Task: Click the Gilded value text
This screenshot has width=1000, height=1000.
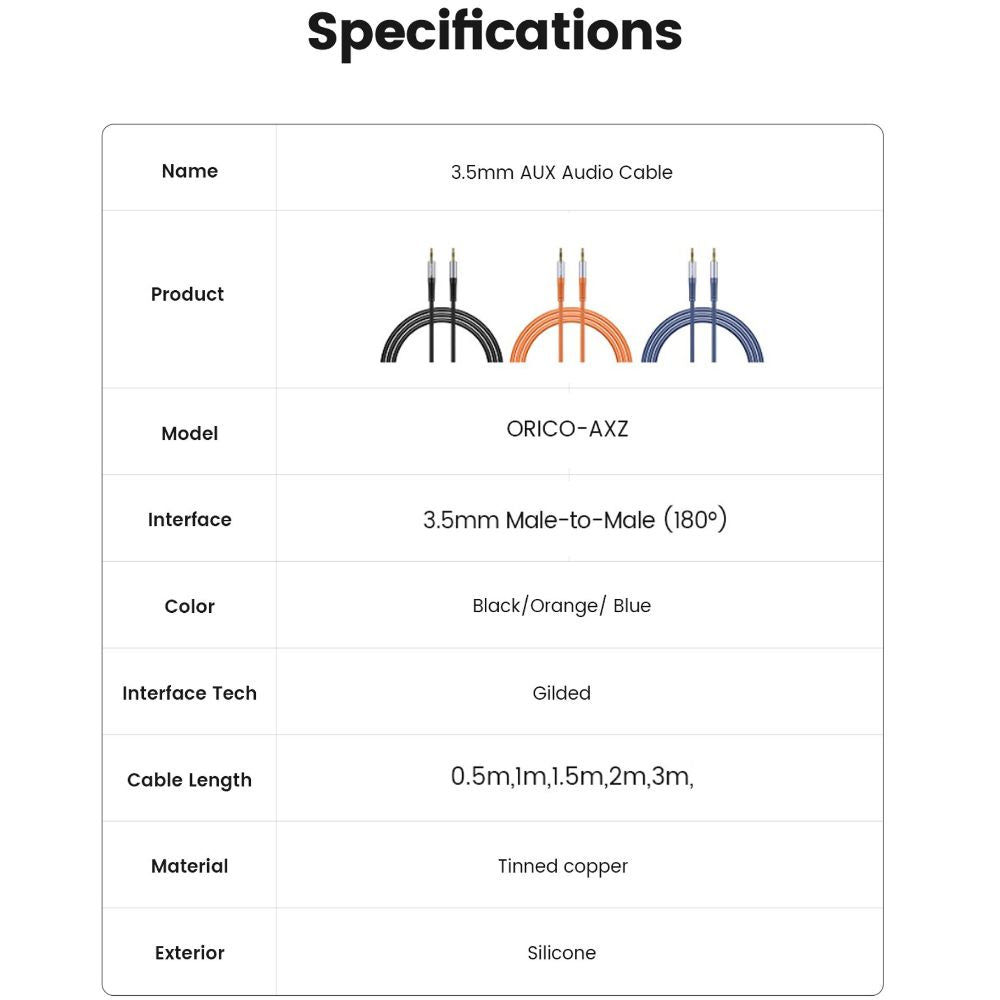Action: [x=561, y=693]
